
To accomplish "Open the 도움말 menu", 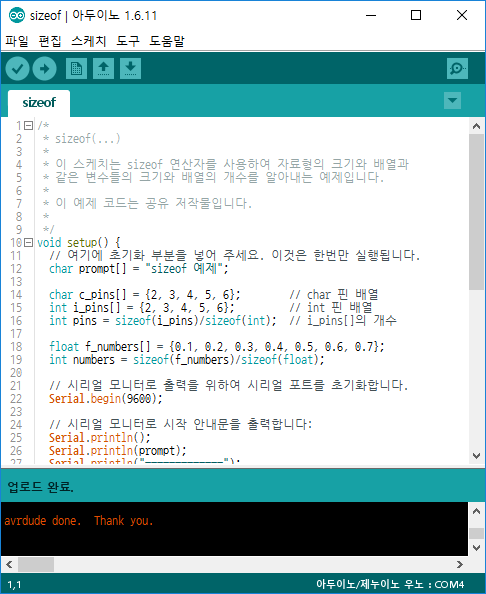I will 167,41.
